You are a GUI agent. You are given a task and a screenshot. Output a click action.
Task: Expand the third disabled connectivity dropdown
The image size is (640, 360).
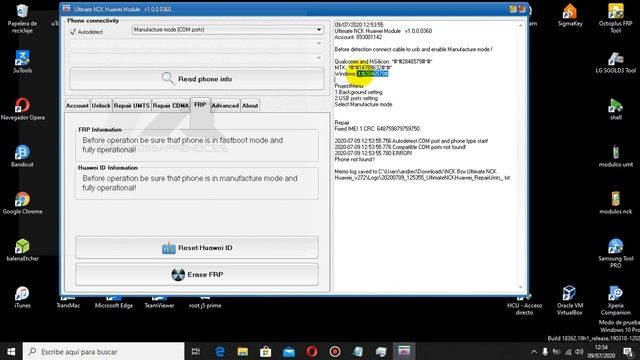(197, 58)
